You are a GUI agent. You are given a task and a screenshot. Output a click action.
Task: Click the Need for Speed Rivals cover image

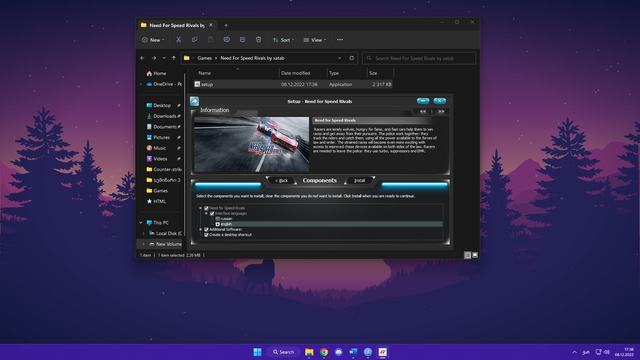coord(251,144)
